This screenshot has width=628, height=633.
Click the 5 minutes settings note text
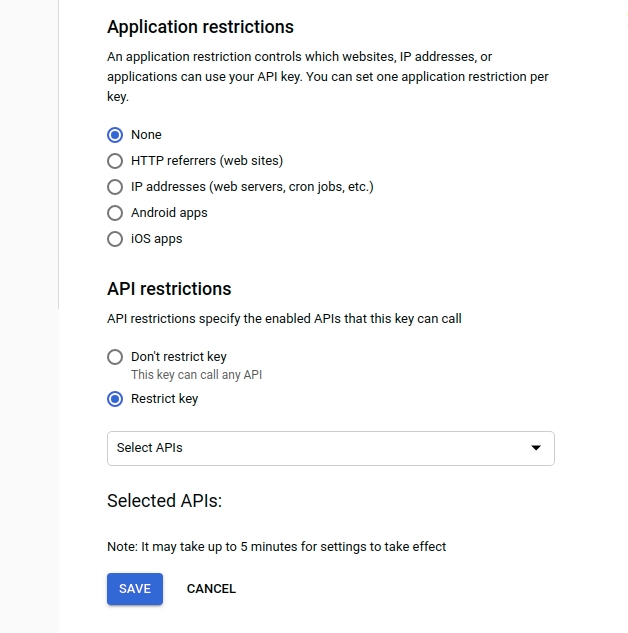(276, 547)
